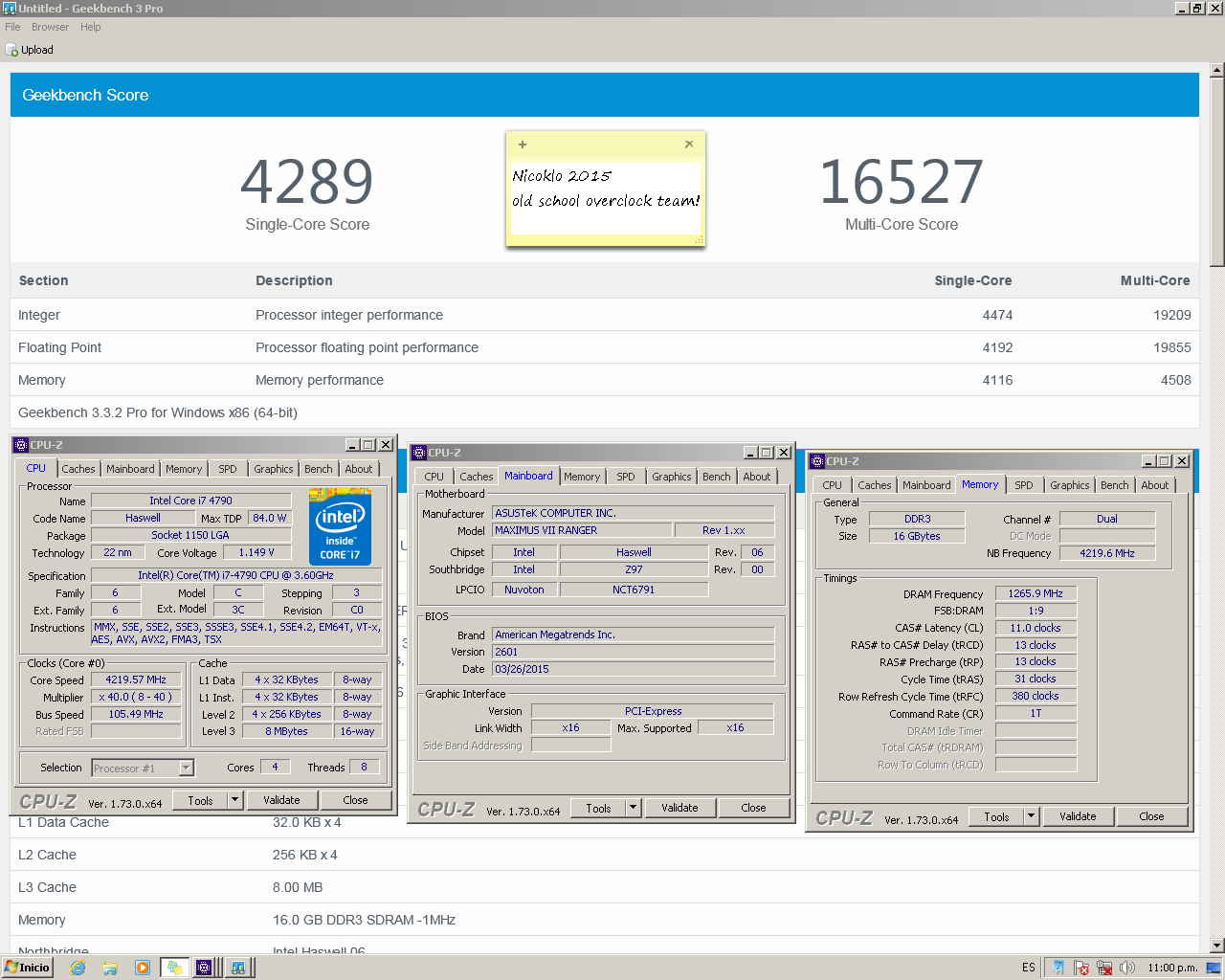Click the Upload icon in Geekbench toolbar

11,50
